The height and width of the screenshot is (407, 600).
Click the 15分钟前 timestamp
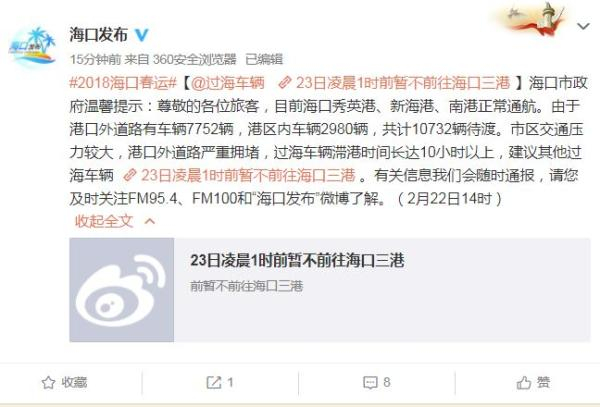pyautogui.click(x=95, y=59)
